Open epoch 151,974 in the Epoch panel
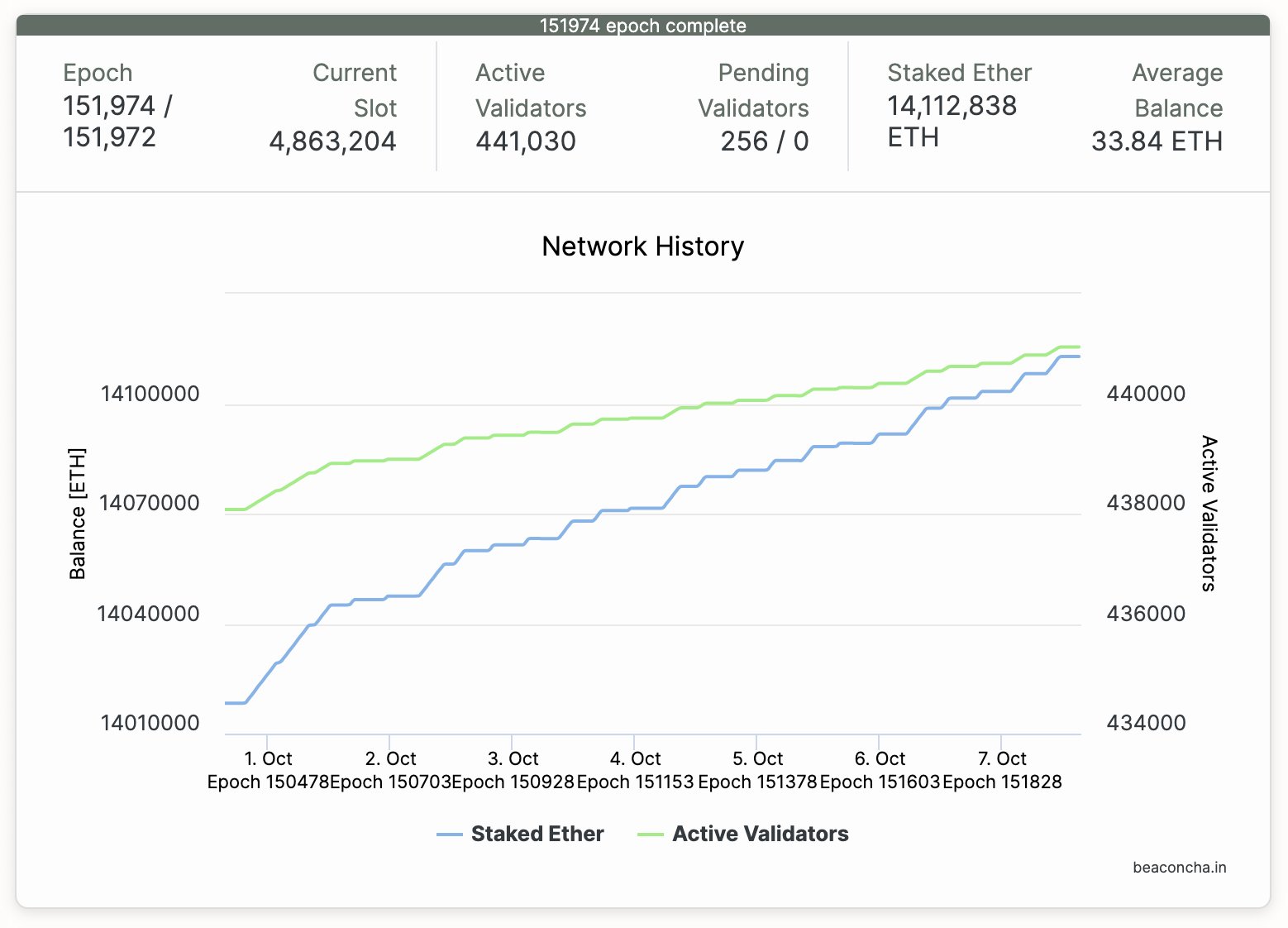1288x928 pixels. [109, 106]
